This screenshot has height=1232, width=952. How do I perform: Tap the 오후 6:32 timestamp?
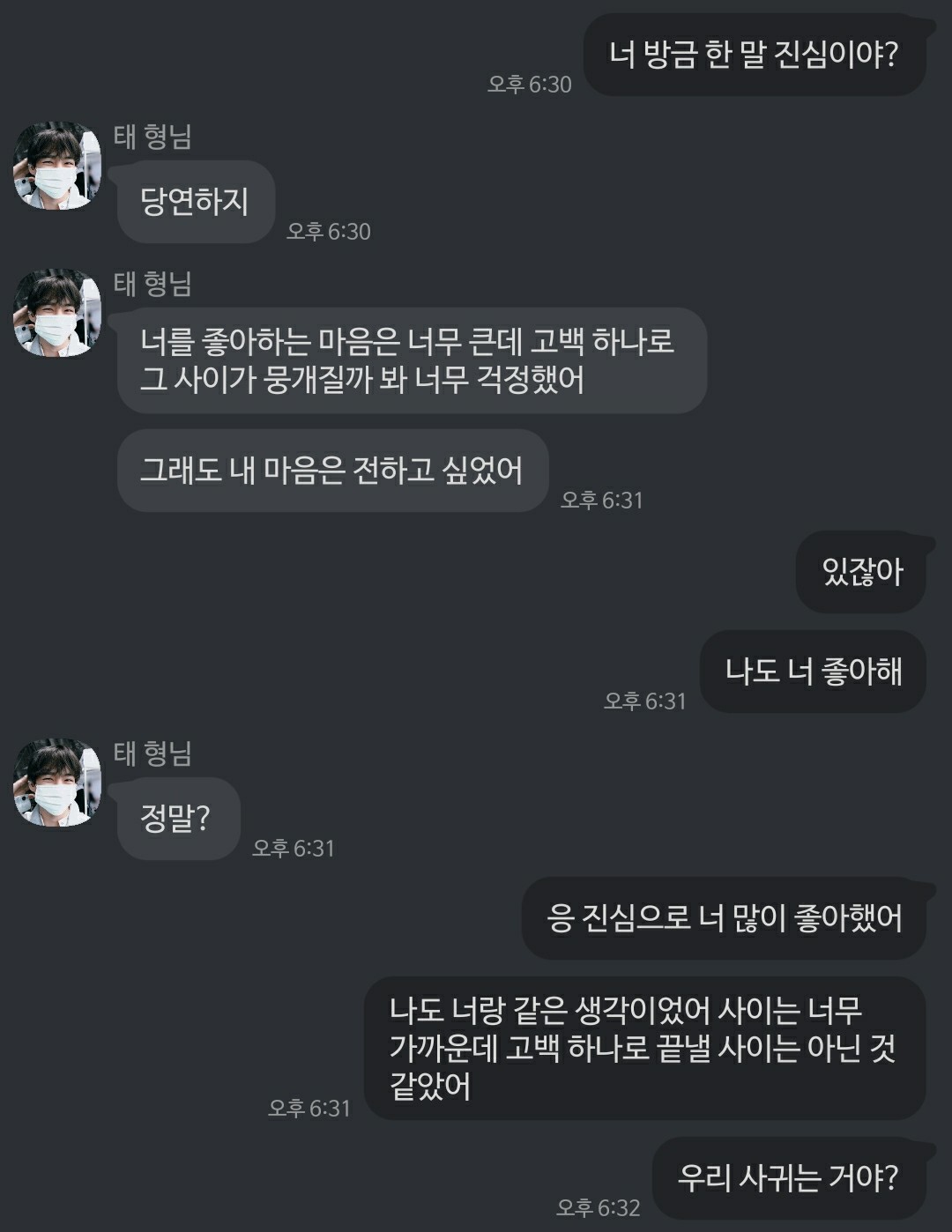click(x=598, y=1207)
